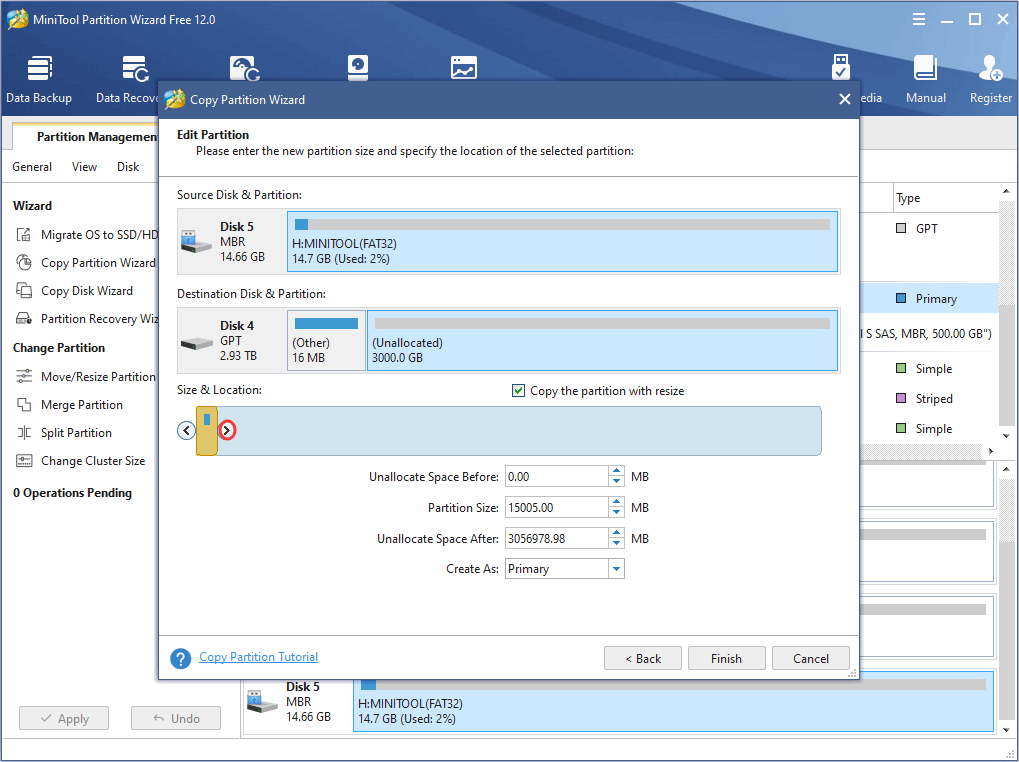This screenshot has height=762, width=1019.
Task: Click the horizontal scroll right arrow
Action: pyautogui.click(x=990, y=451)
